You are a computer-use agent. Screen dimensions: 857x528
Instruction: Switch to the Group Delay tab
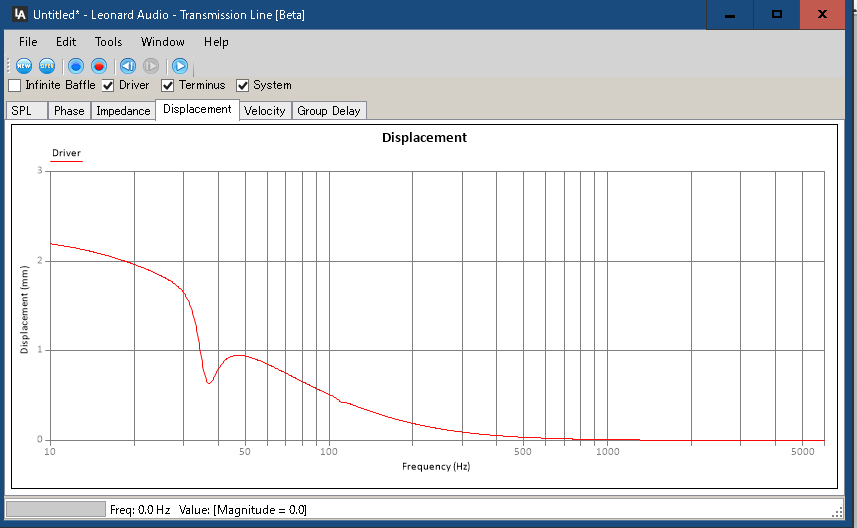click(329, 111)
